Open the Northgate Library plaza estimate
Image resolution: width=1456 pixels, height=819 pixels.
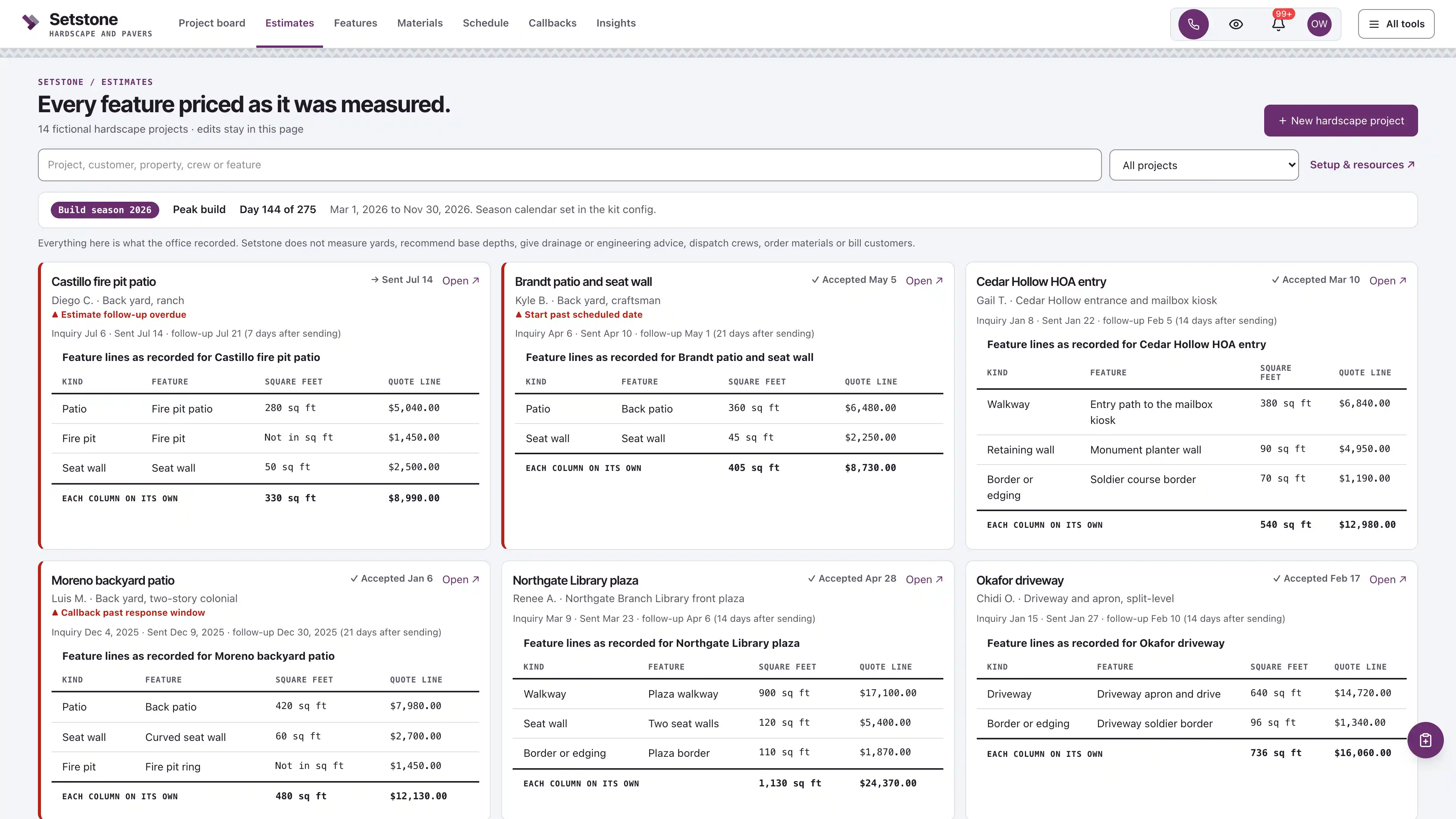pos(924,579)
